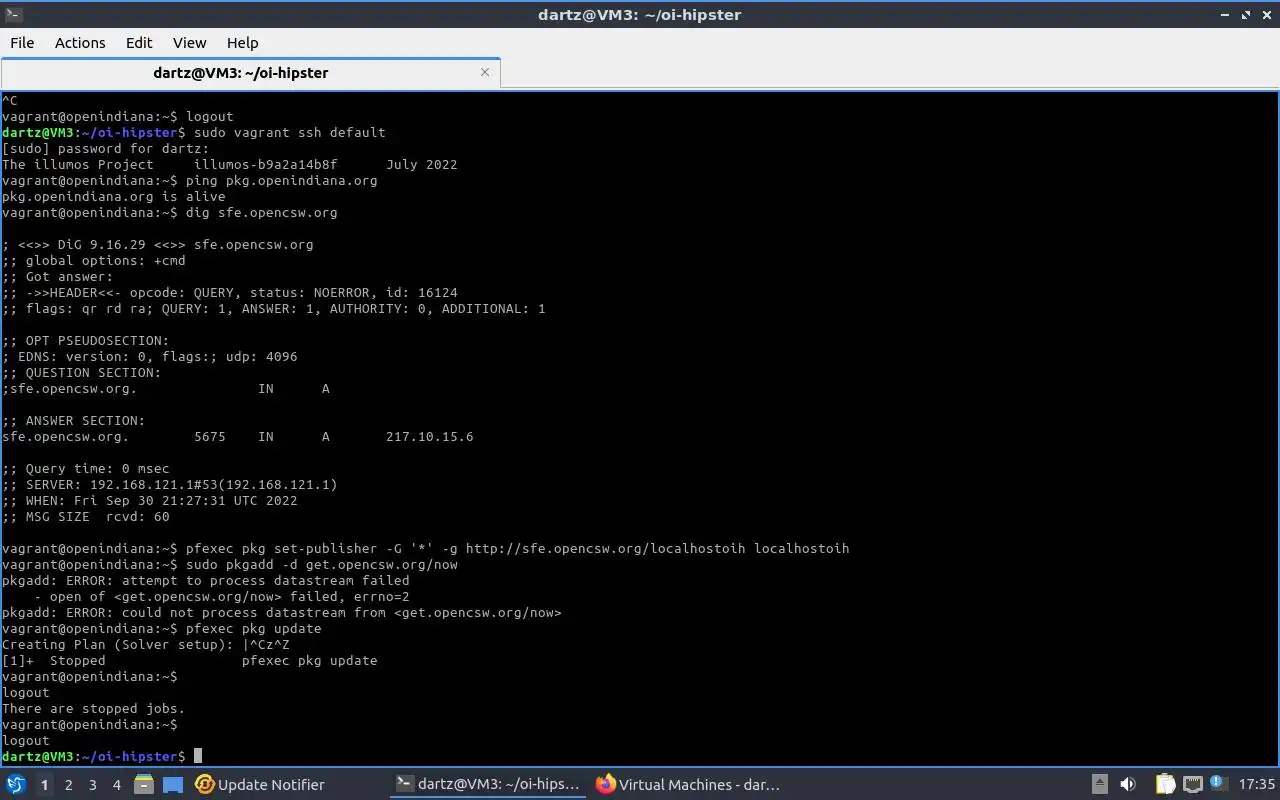Click the 'sudo pkgadd -d get.opencsw.org/now' line
The width and height of the screenshot is (1280, 800).
[230, 565]
